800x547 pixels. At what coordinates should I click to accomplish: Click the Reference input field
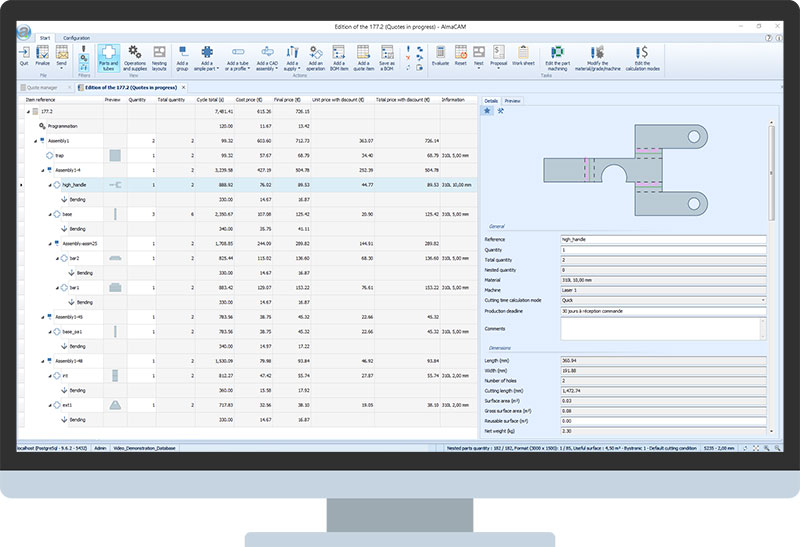pos(663,241)
